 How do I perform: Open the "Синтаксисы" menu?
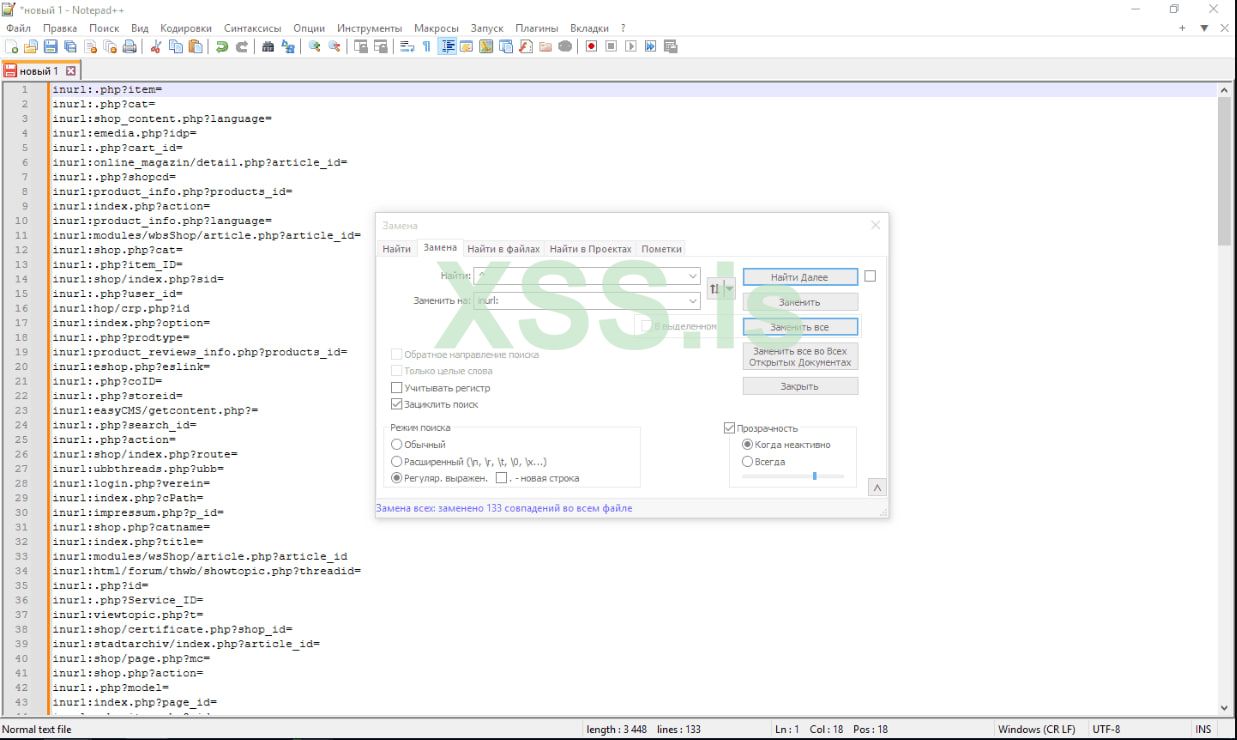pos(253,28)
